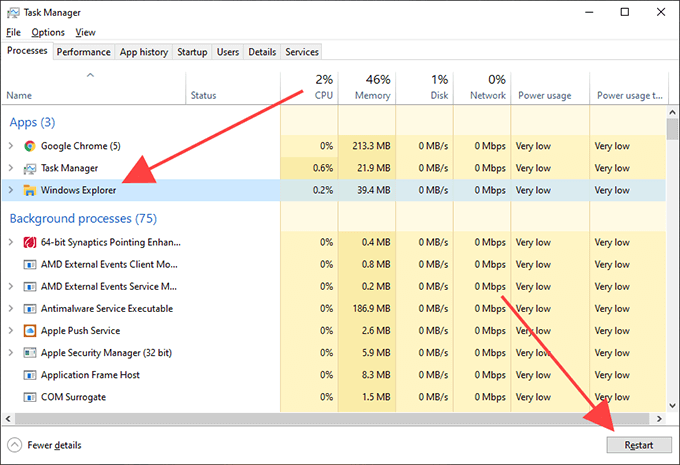Click the Task Manager process icon

(30, 168)
